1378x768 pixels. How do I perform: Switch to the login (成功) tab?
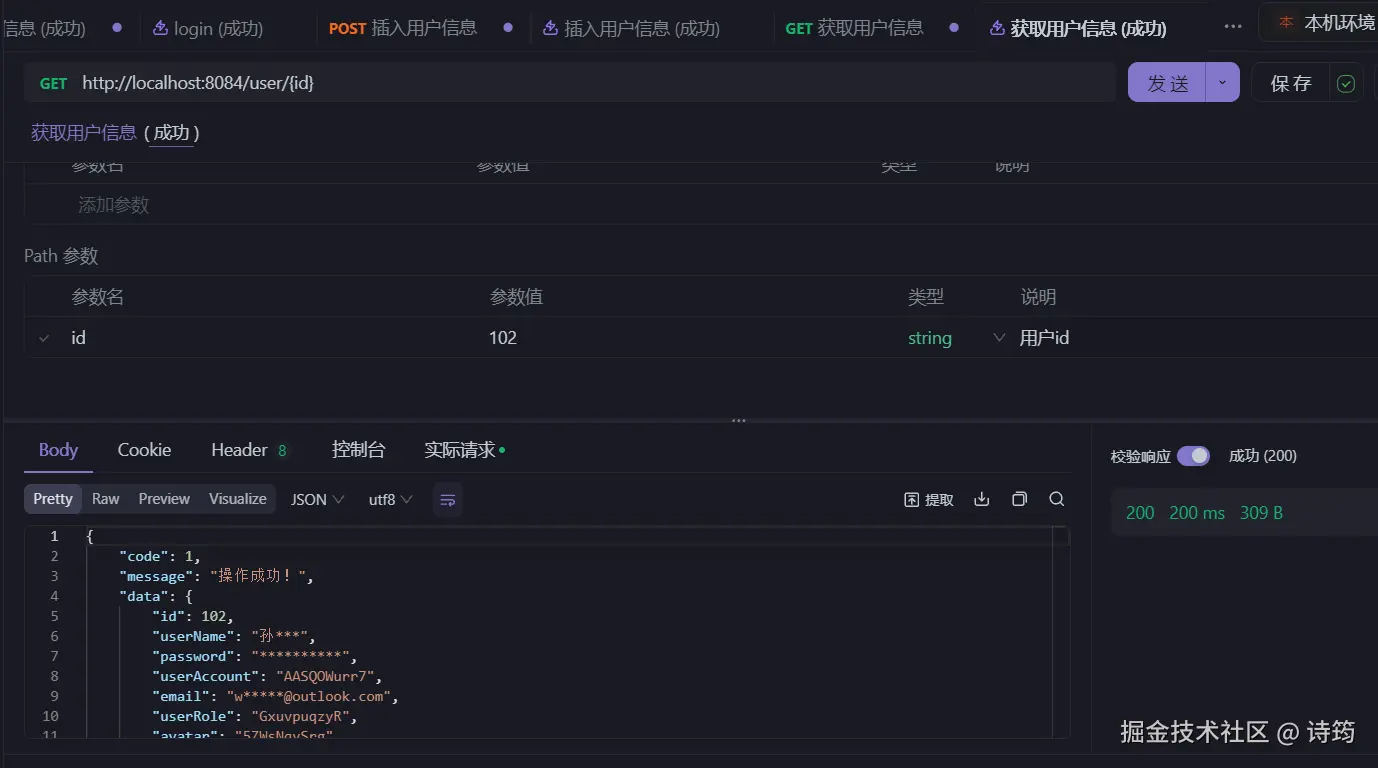[208, 28]
